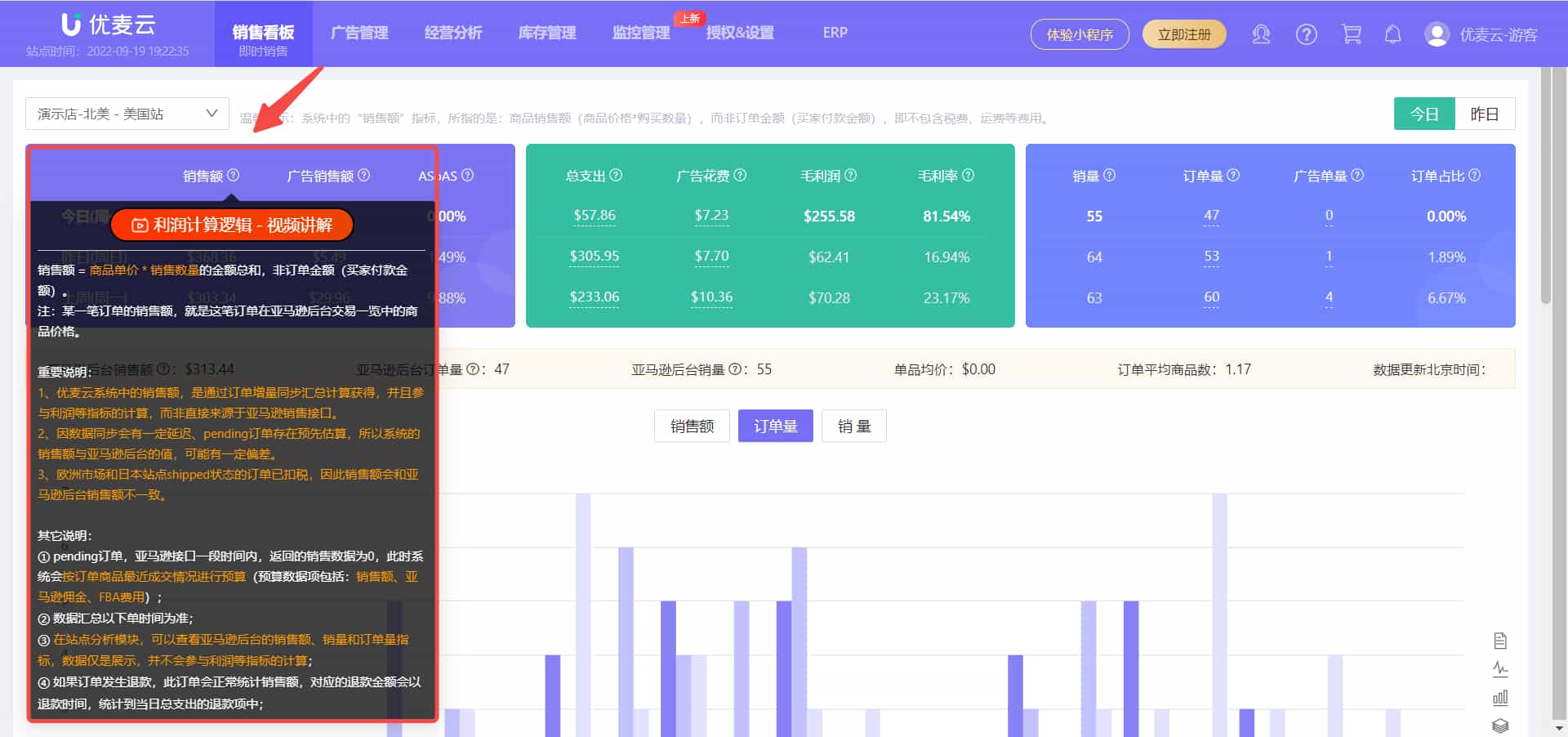Play 利润计算逻辑 - 视频讲解 video
This screenshot has width=1568, height=737.
pyautogui.click(x=232, y=225)
